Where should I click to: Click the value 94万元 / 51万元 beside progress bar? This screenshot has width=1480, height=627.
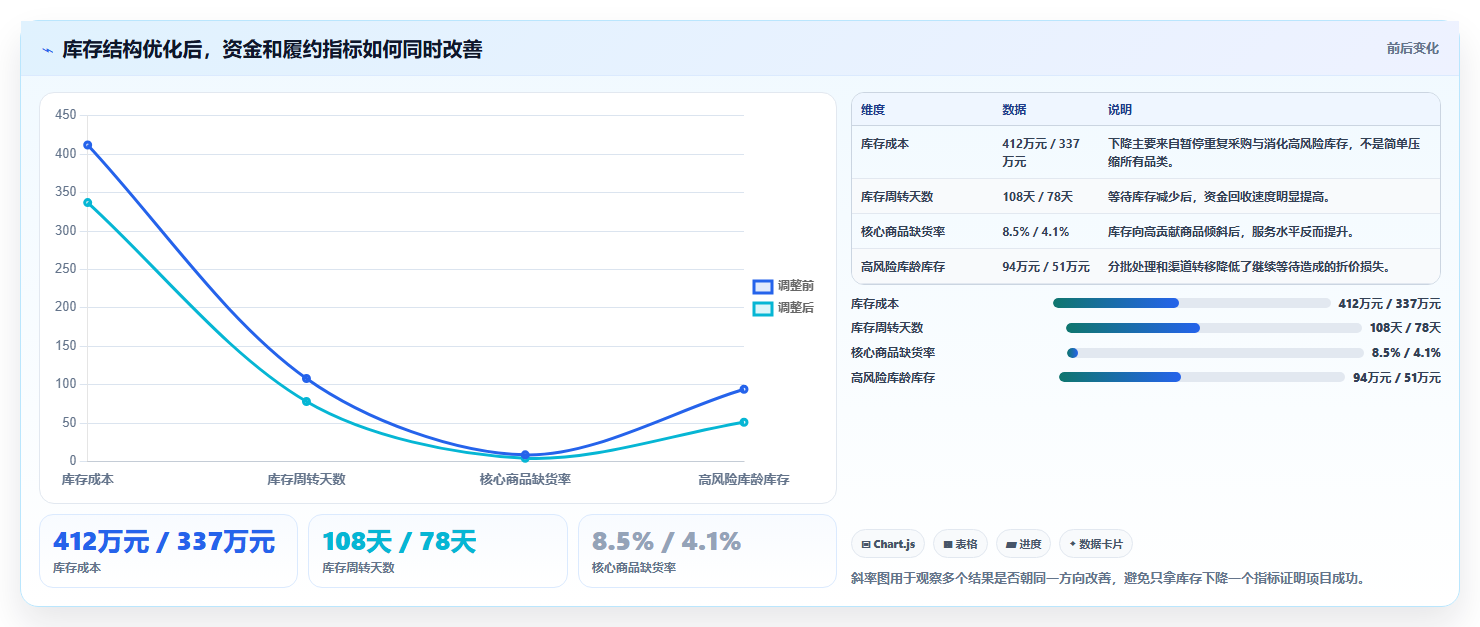coord(1397,378)
